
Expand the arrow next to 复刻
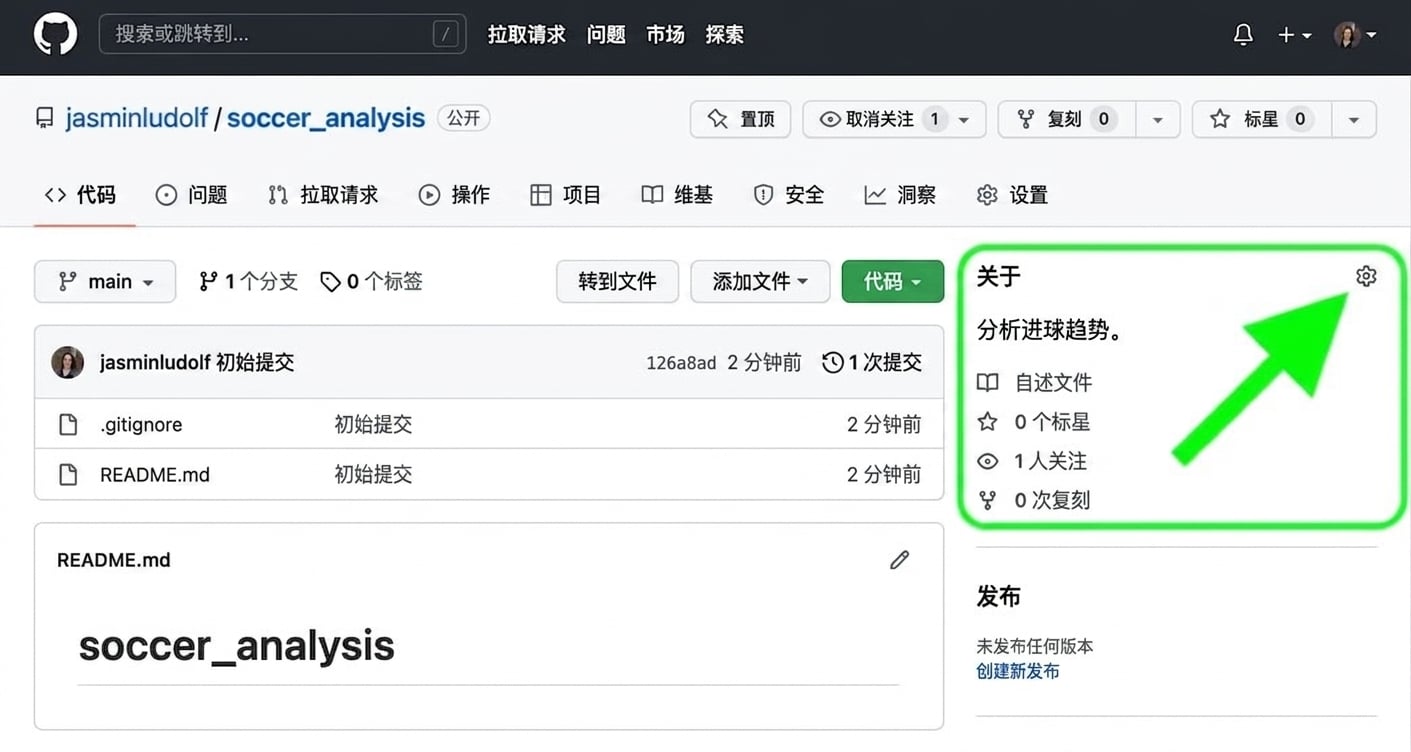coord(1158,119)
